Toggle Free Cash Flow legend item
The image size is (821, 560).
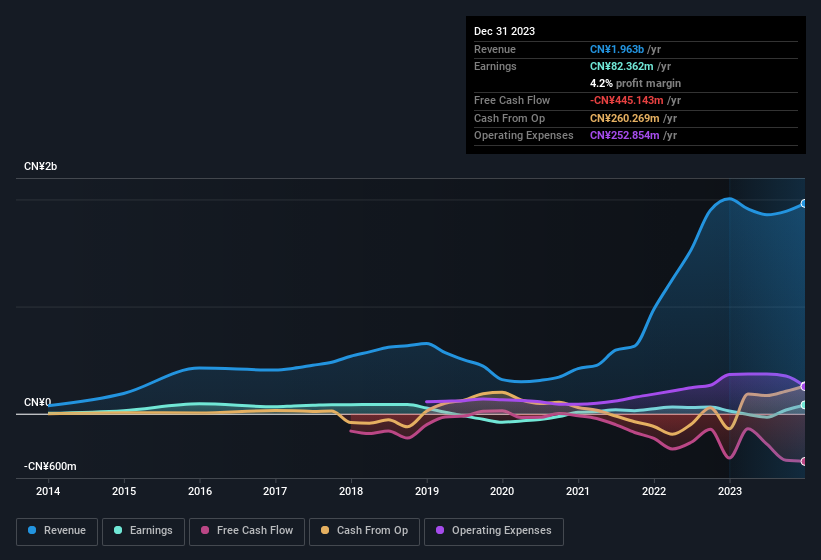[247, 531]
